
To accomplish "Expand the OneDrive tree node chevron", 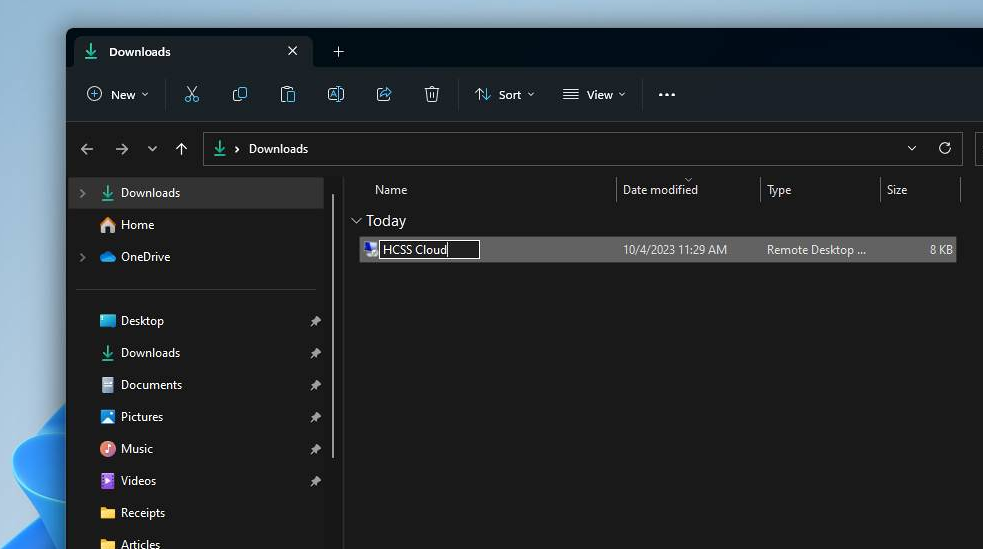I will pos(82,257).
